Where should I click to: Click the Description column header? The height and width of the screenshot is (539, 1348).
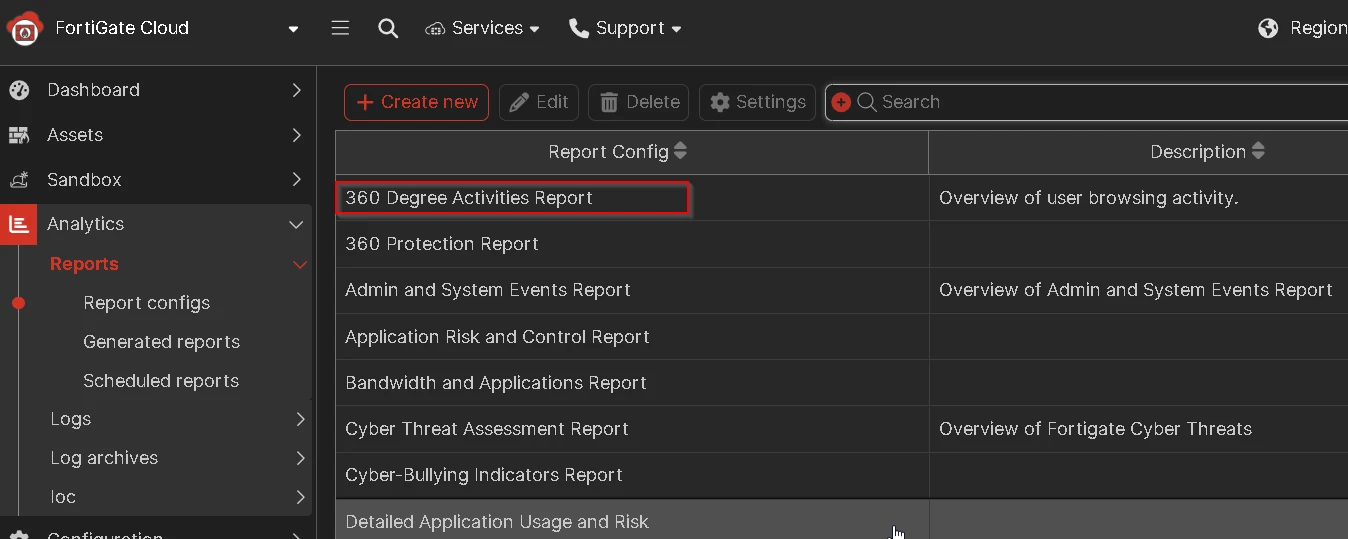click(x=1138, y=152)
